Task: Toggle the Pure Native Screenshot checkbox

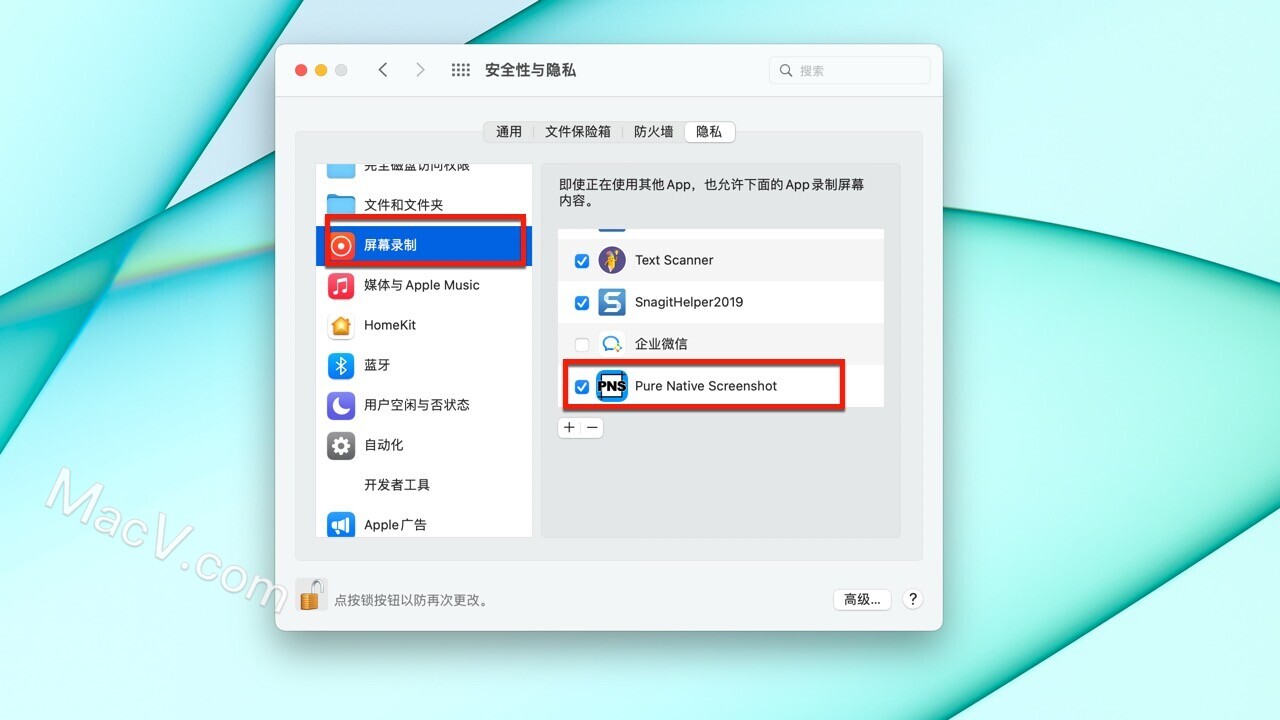Action: click(582, 386)
